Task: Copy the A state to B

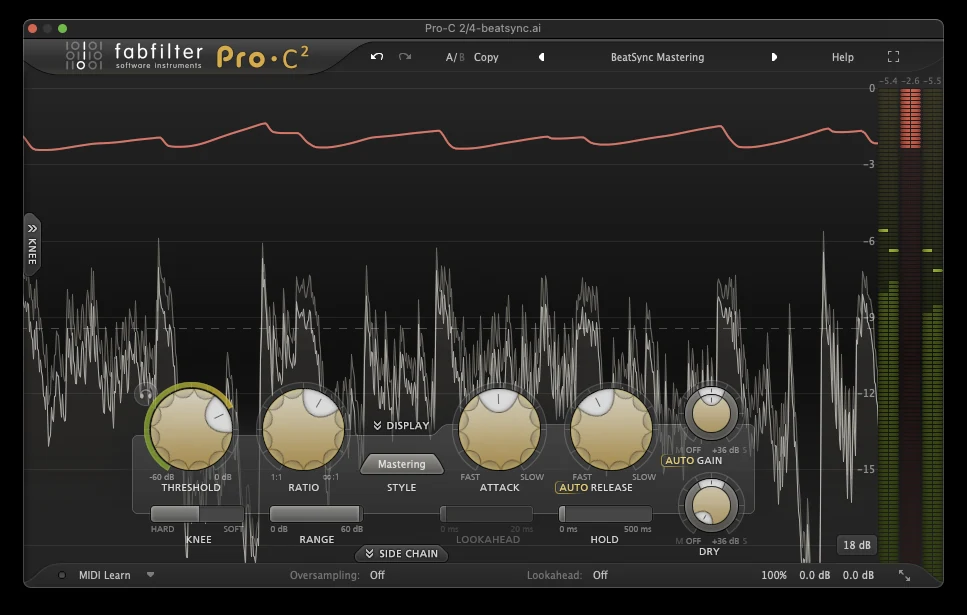Action: click(486, 57)
